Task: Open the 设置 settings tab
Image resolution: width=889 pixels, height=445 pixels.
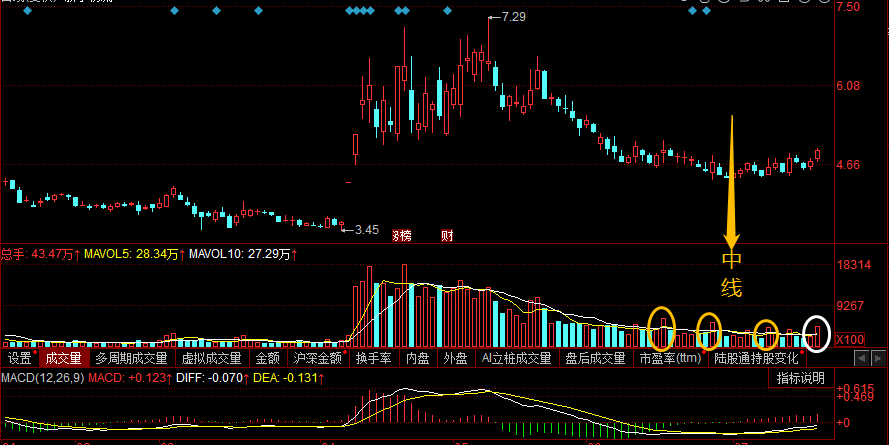Action: coord(20,358)
